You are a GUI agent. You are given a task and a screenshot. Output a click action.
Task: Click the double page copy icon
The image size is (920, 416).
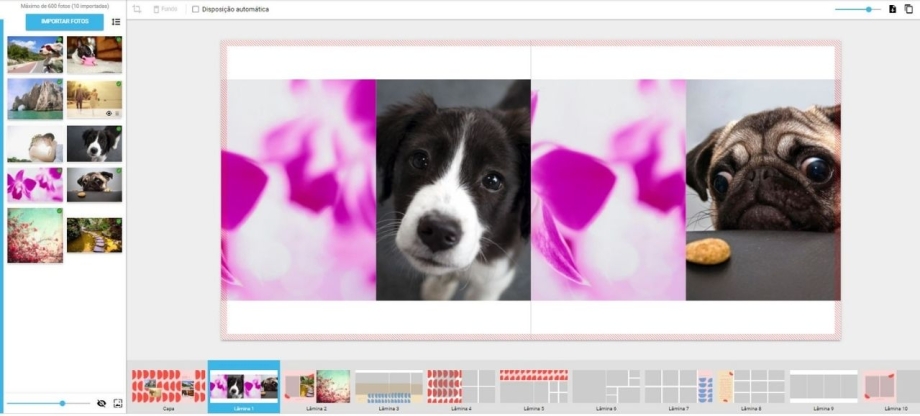pyautogui.click(x=908, y=9)
